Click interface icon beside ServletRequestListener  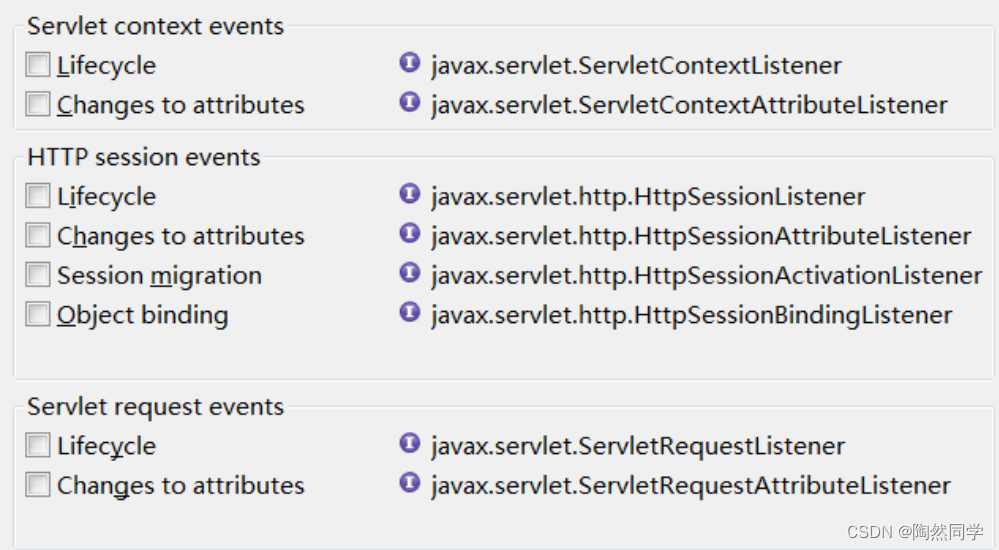(x=410, y=443)
